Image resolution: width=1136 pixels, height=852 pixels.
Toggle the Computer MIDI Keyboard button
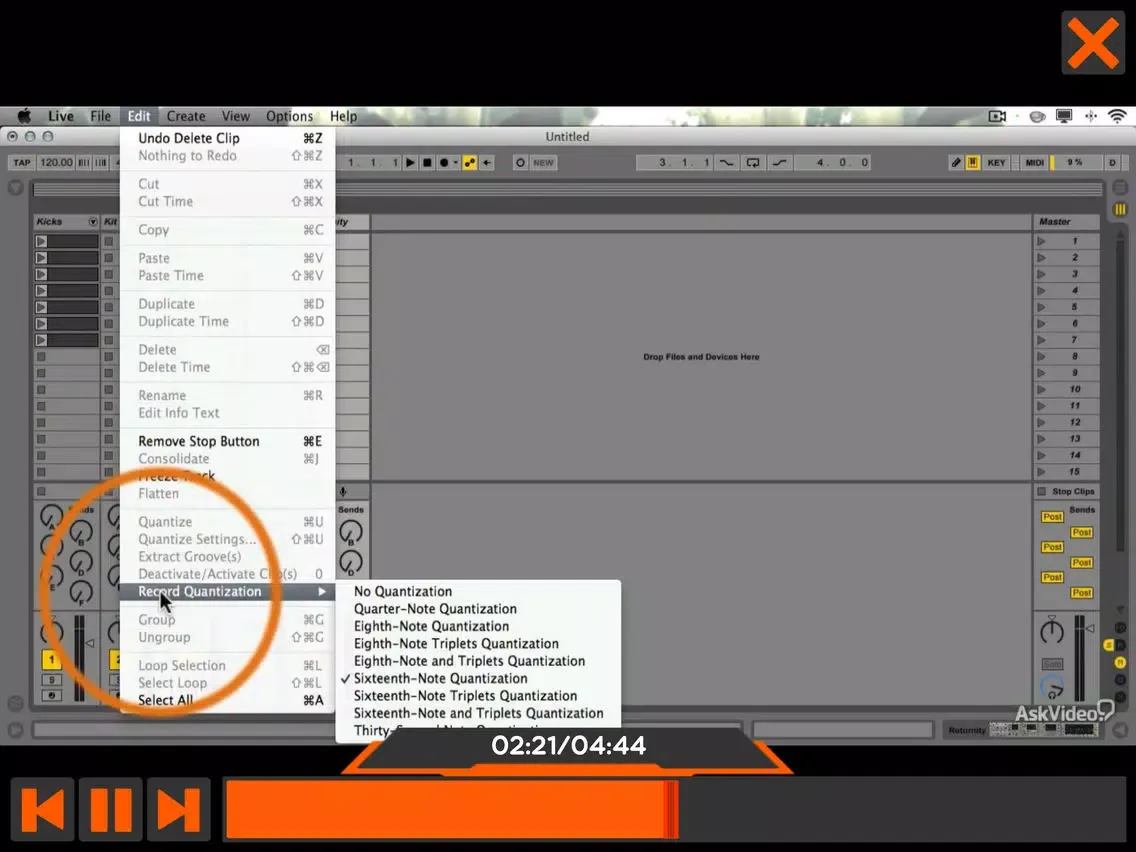pos(973,162)
